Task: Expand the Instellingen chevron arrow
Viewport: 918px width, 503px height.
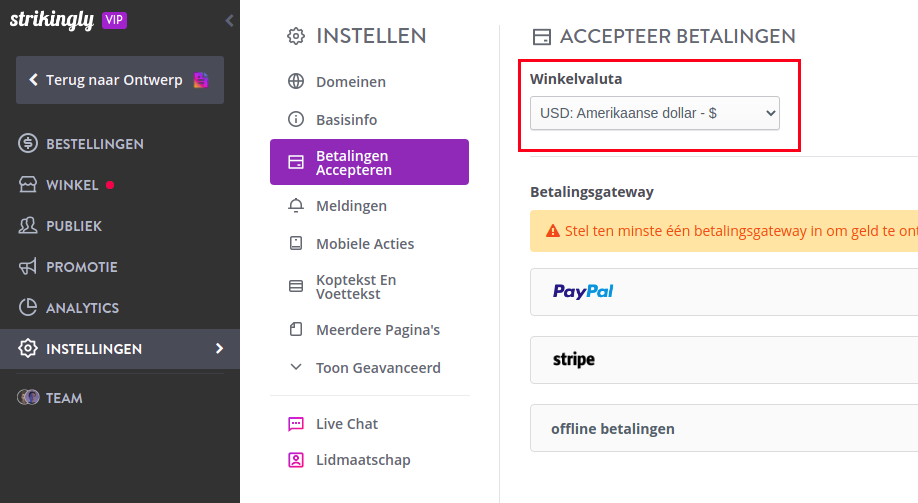Action: click(x=220, y=348)
